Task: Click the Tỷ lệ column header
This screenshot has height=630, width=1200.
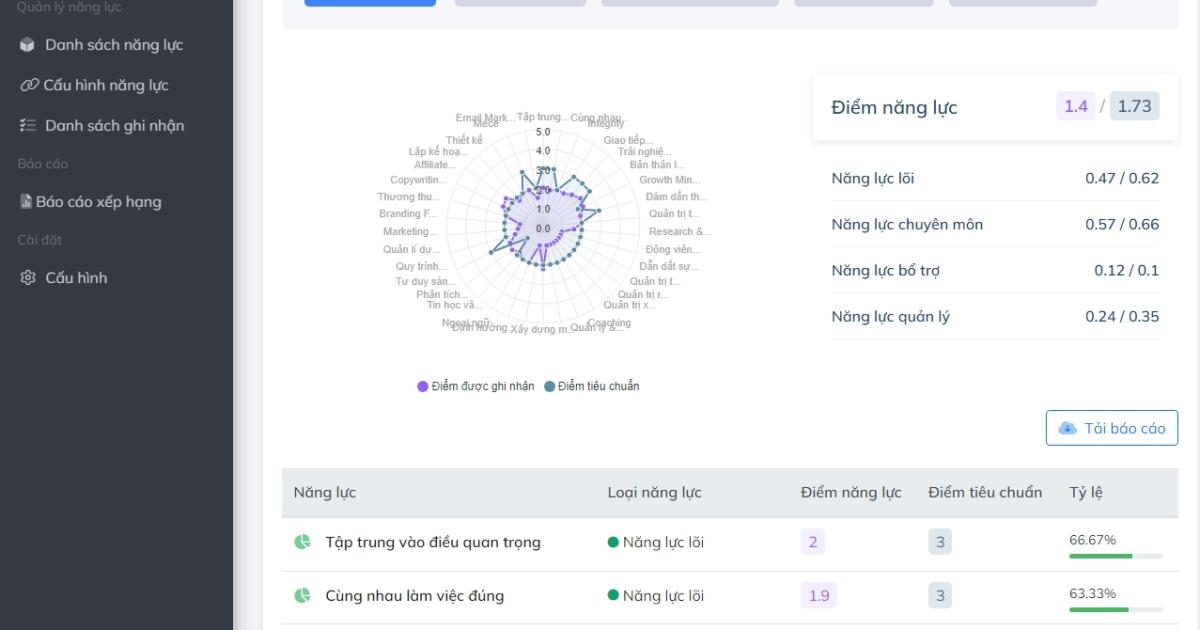Action: tap(1086, 492)
